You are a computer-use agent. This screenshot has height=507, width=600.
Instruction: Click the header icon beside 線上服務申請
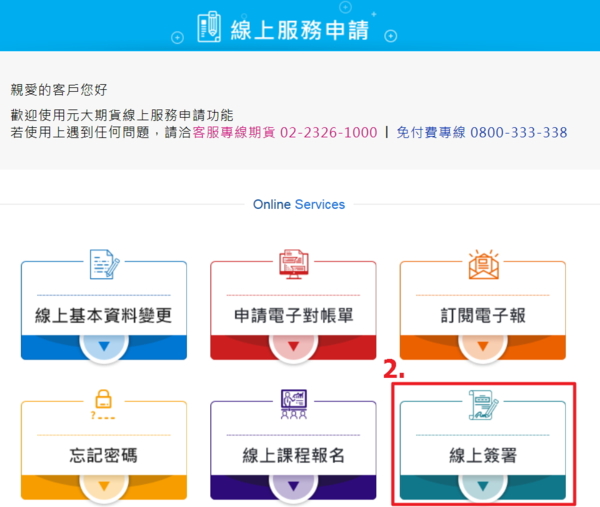[209, 27]
